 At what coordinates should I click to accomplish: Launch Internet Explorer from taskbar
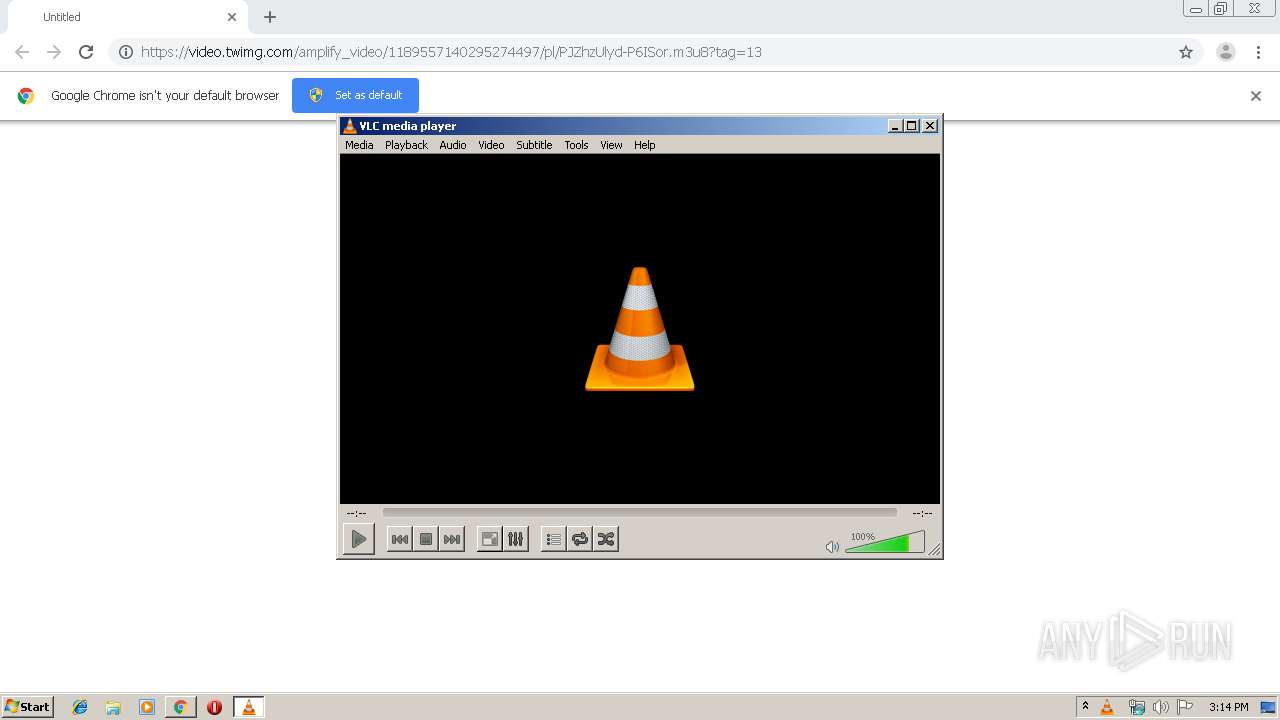pos(80,707)
